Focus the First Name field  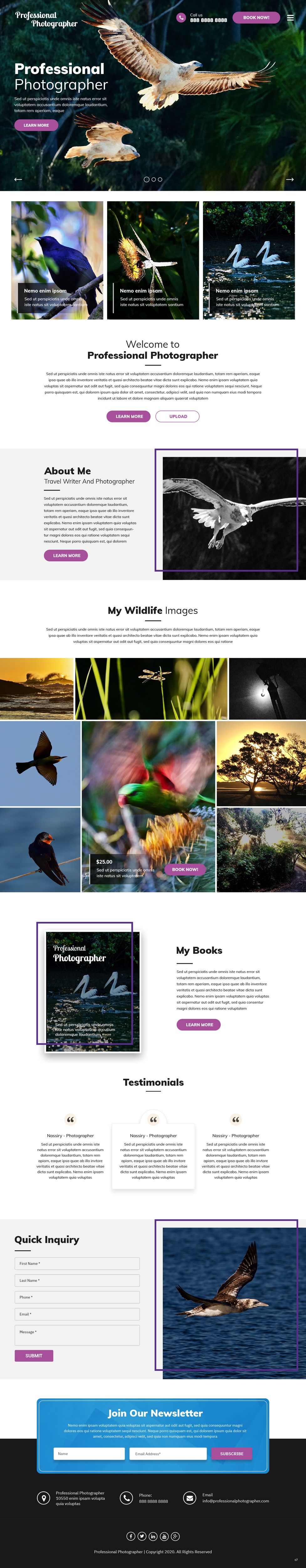pyautogui.click(x=77, y=1264)
